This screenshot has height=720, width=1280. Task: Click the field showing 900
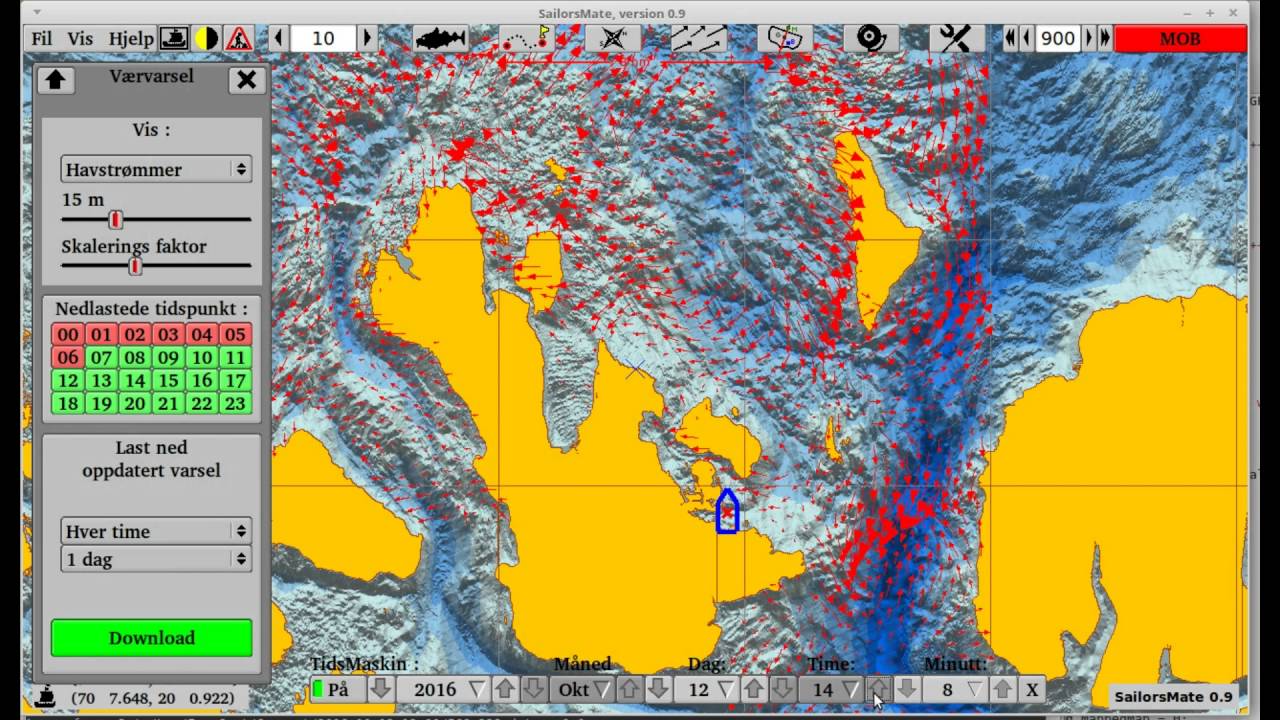pos(1058,39)
